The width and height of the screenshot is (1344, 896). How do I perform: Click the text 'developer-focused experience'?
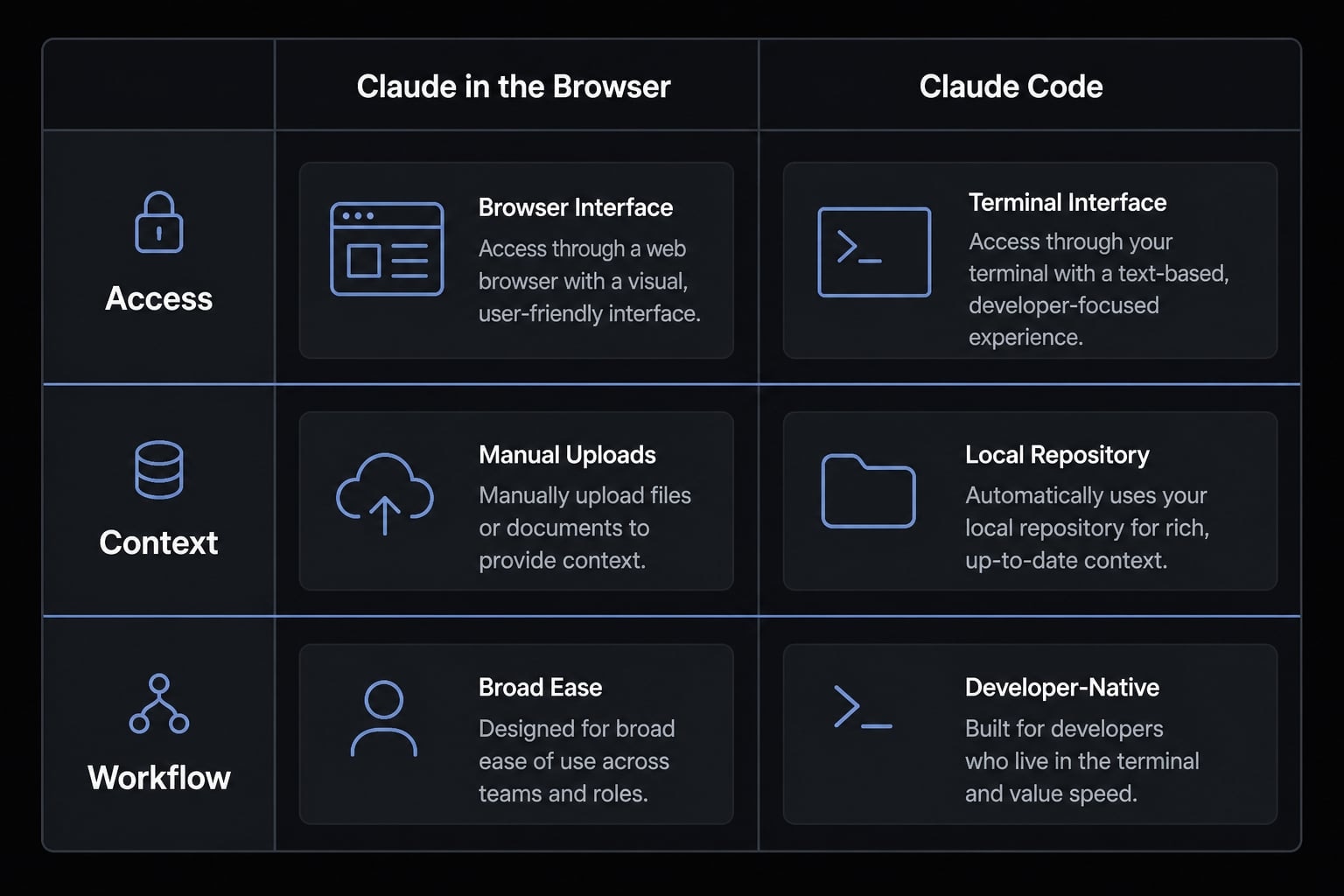1064,321
